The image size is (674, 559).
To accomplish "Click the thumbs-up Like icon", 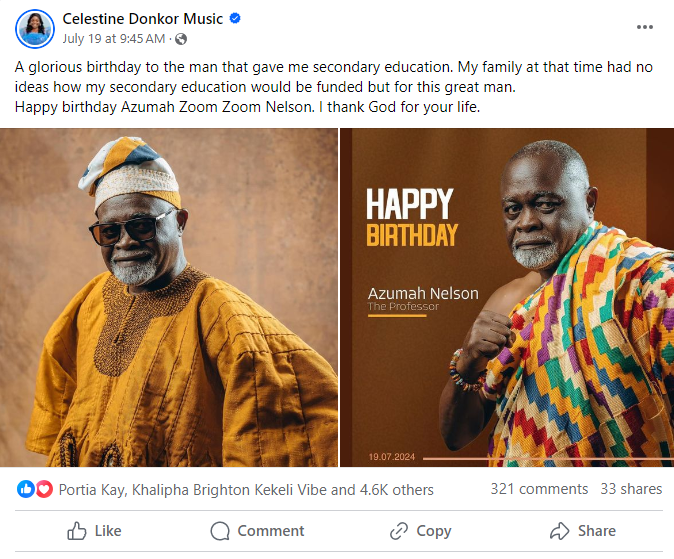I will point(76,531).
